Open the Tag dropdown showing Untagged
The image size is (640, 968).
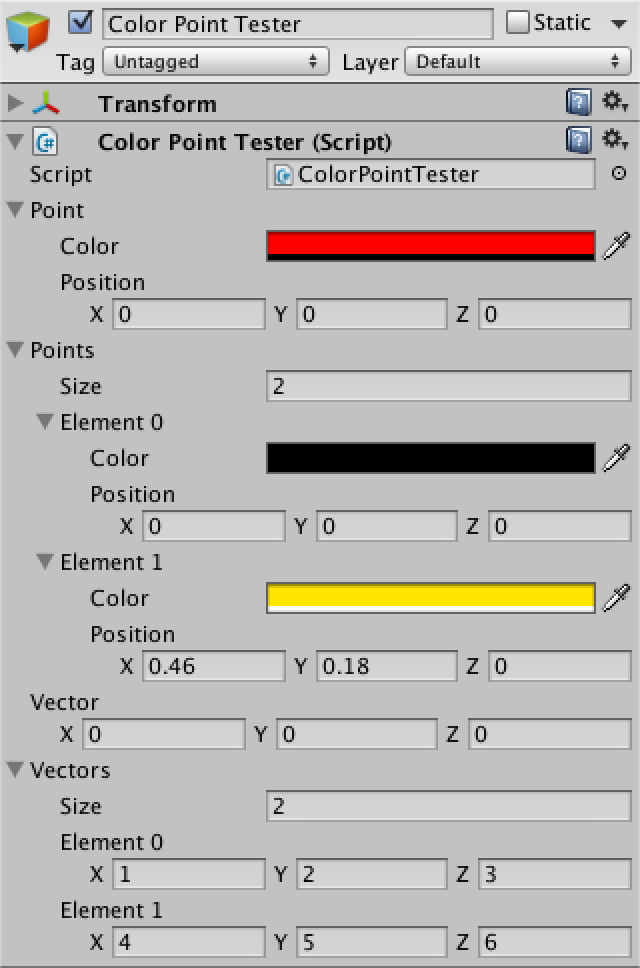coord(215,62)
